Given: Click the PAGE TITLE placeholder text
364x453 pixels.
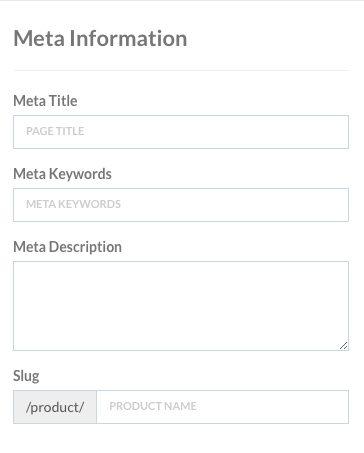Looking at the screenshot, I should (x=55, y=131).
